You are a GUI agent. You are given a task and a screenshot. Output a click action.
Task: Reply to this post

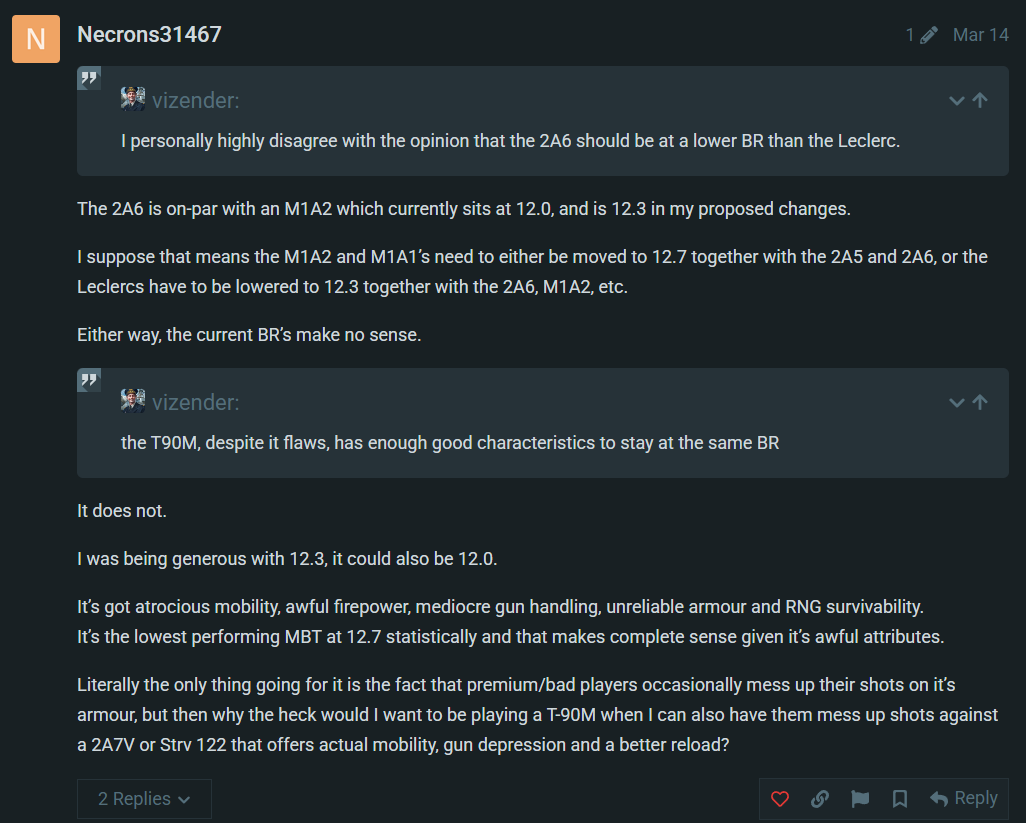(964, 798)
